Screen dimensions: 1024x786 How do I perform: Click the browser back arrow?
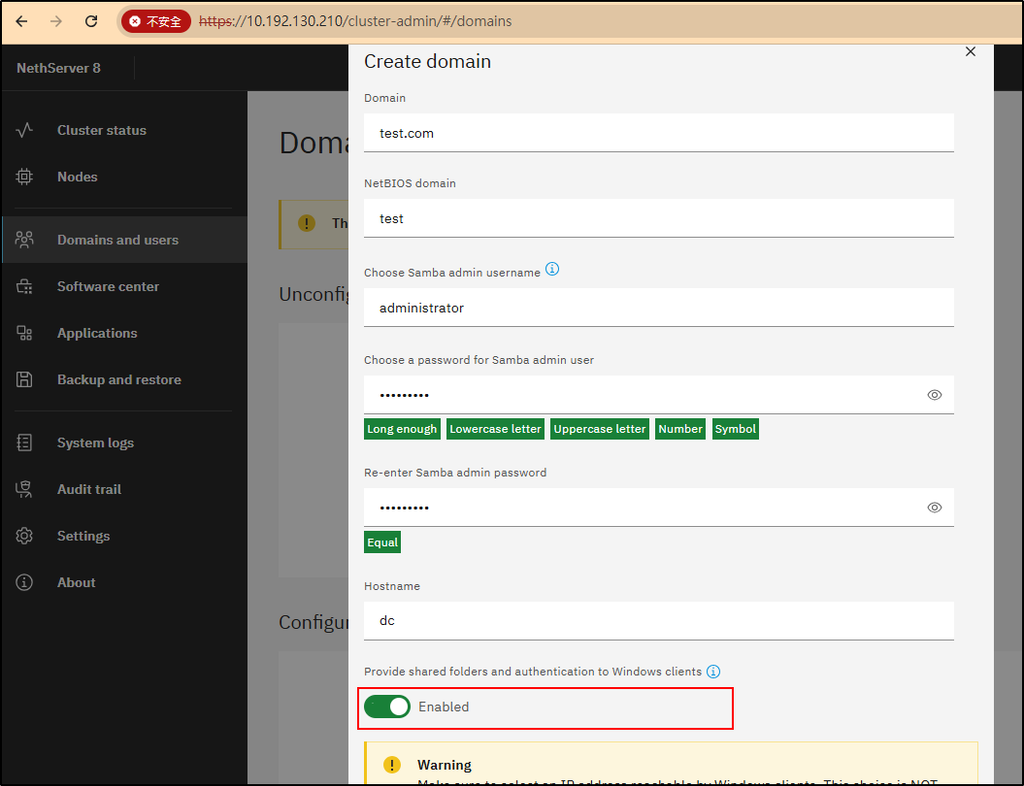tap(22, 22)
